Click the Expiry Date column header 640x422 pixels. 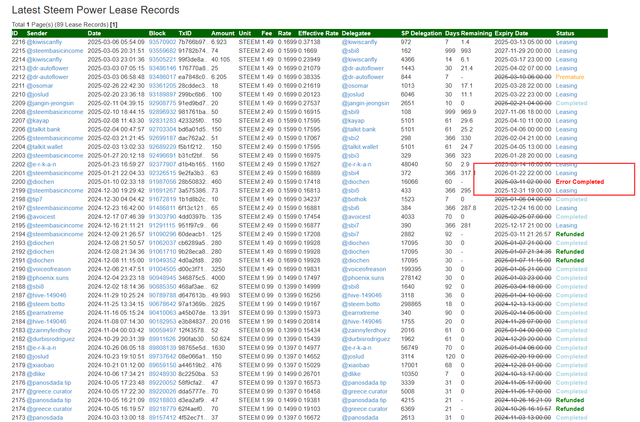[511, 33]
